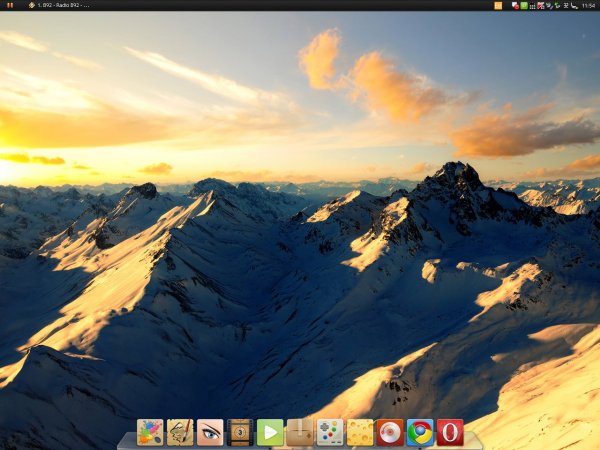The width and height of the screenshot is (600, 450).
Task: Click the orange square panel icon
Action: coord(498,5)
